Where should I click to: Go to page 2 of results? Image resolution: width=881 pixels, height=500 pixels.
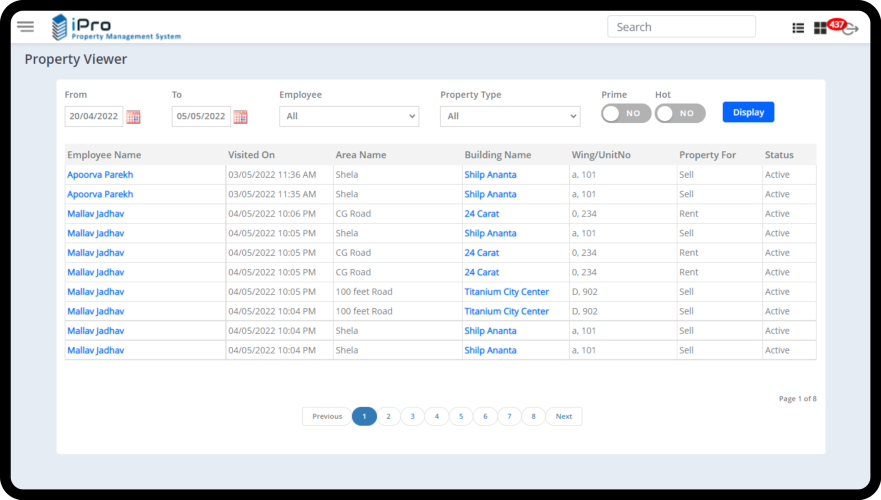[388, 416]
